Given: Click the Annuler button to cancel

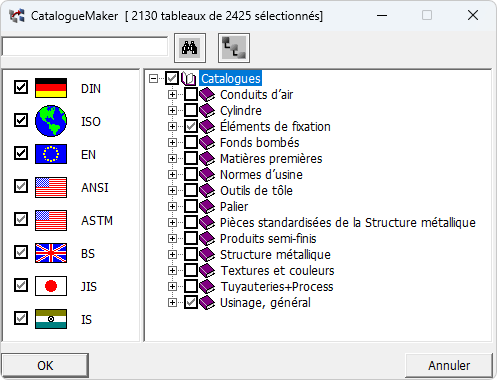Looking at the screenshot, I should click(449, 365).
